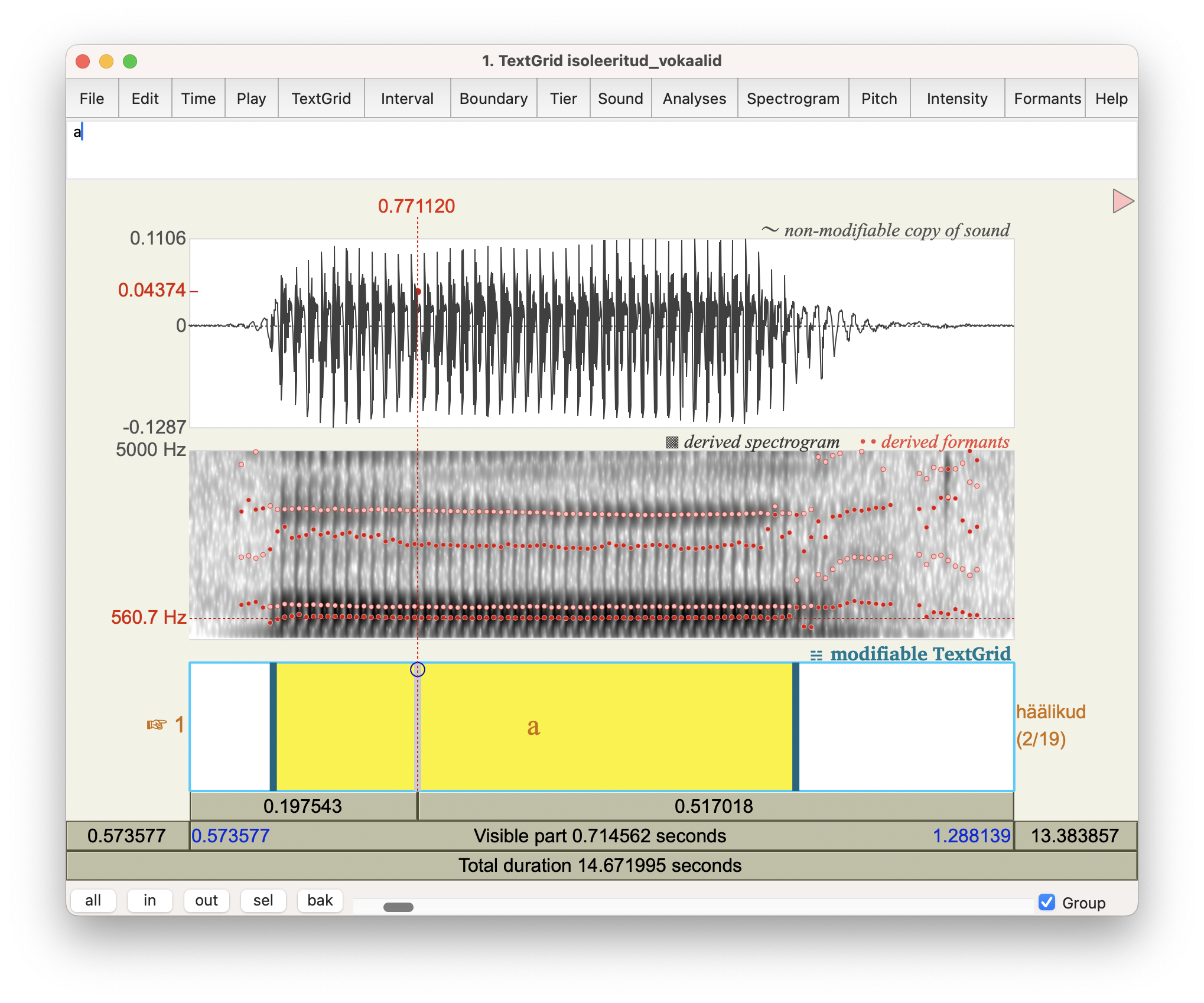This screenshot has height=1003, width=1204.
Task: Open the Sound menu
Action: (620, 99)
